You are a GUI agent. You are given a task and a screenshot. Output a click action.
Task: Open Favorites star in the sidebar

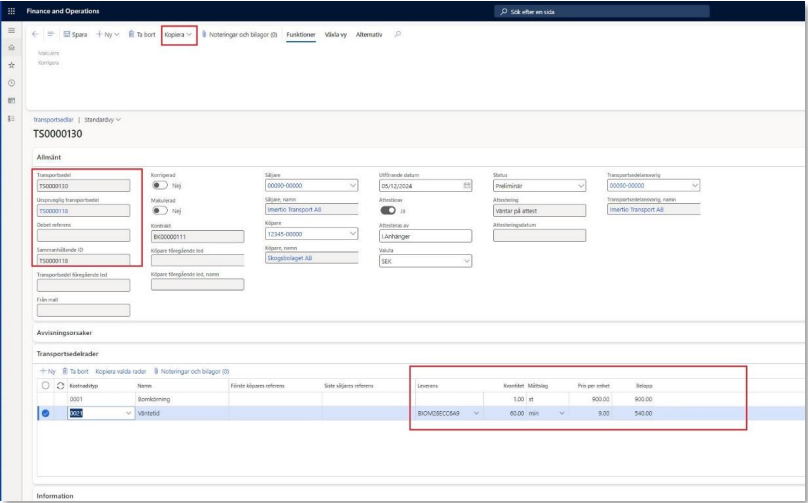click(x=11, y=65)
